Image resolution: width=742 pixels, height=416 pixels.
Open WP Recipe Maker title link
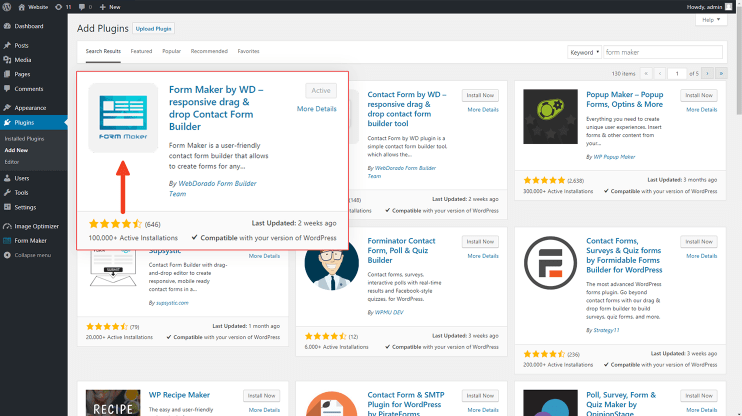coord(179,395)
